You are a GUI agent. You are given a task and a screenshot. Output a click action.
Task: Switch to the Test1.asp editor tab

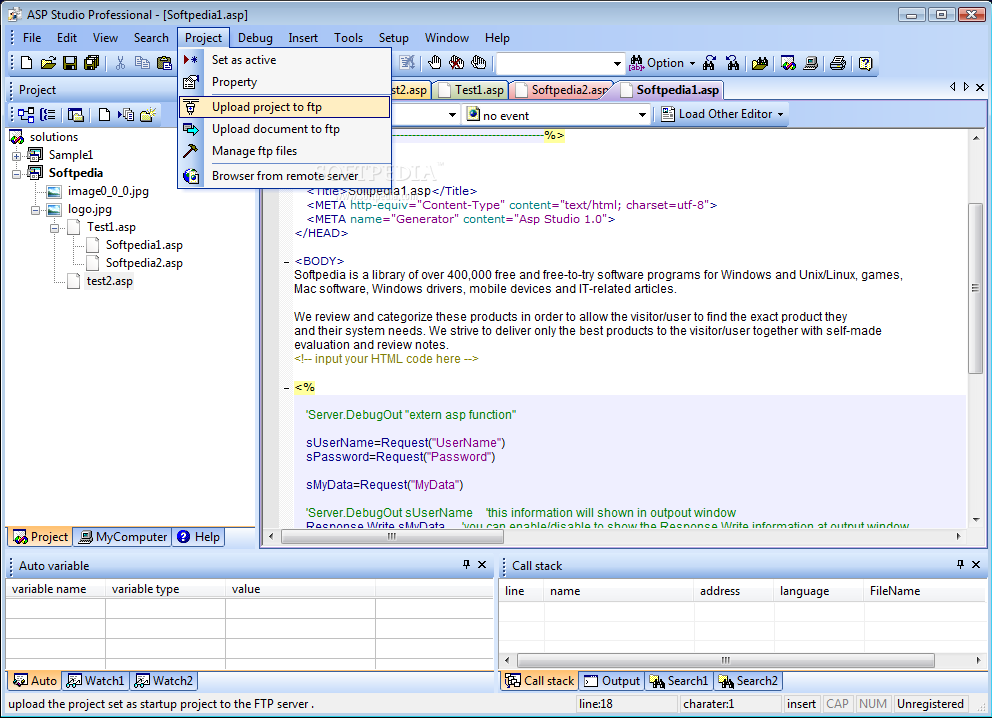471,90
